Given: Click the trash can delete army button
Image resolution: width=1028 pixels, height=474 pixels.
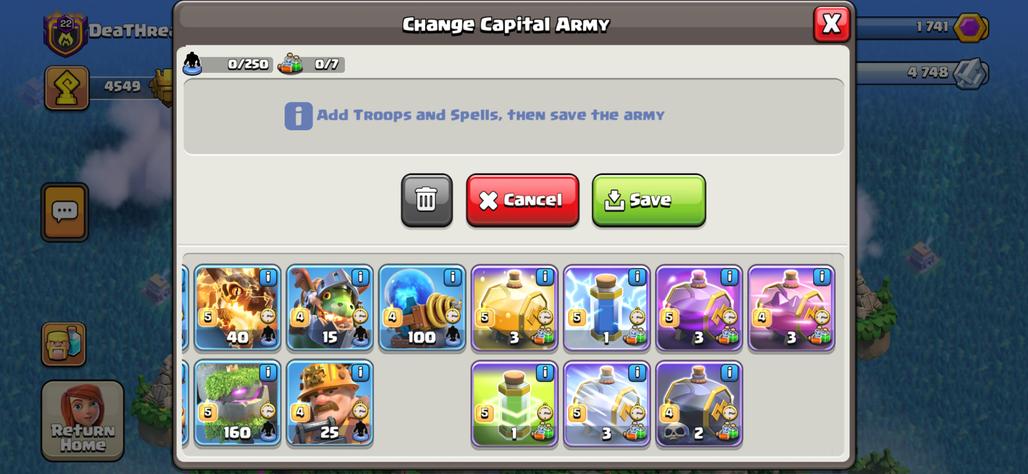Looking at the screenshot, I should tap(427, 200).
